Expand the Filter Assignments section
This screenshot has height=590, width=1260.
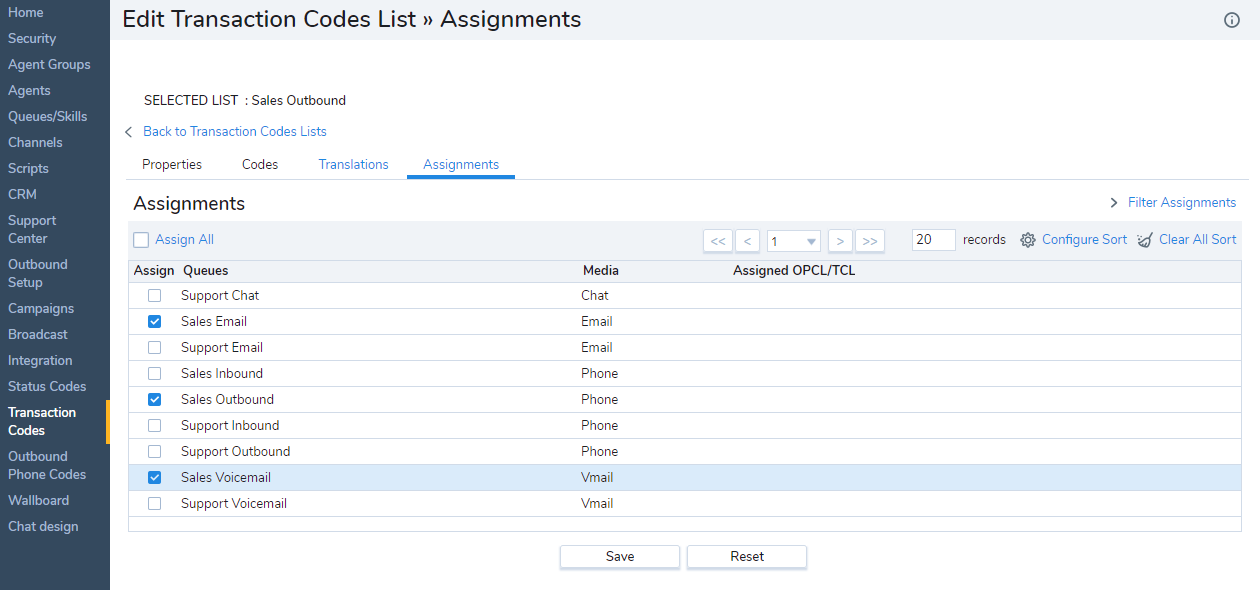(x=1114, y=203)
